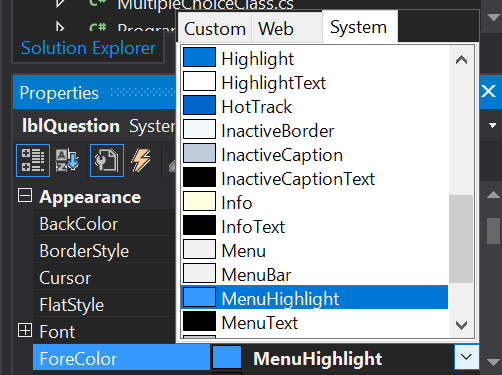
Task: Click the color list scroll down arrow
Action: point(461,325)
